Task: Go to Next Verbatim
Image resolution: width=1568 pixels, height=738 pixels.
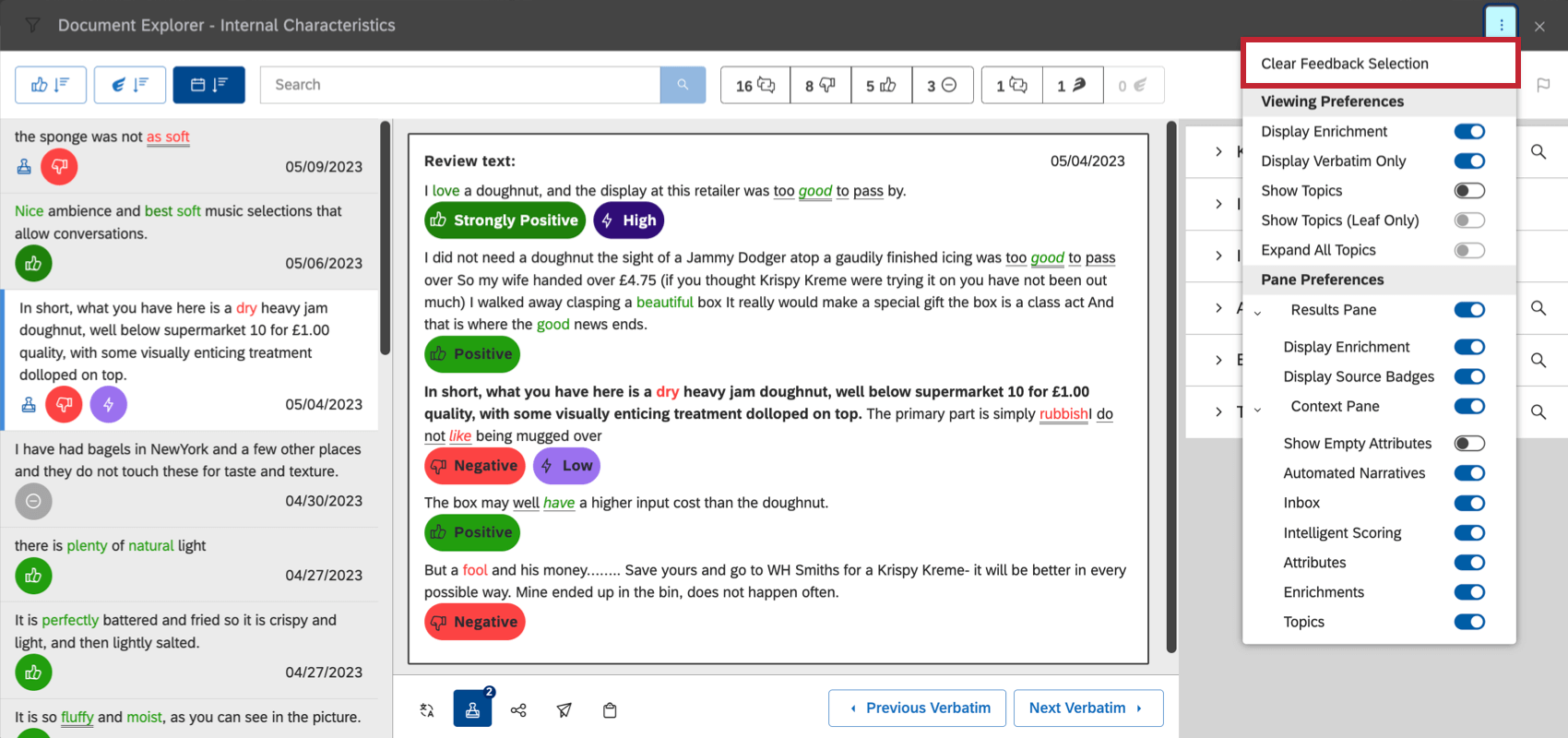Action: click(x=1088, y=708)
